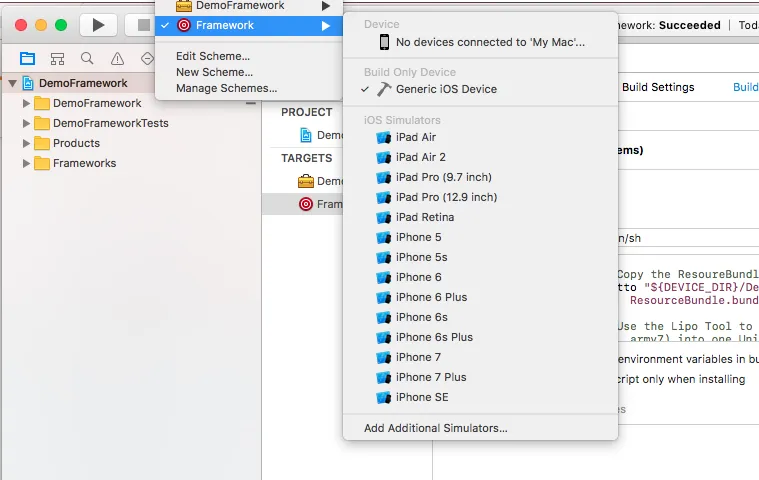Screen dimensions: 759x480
Task: Collapse the DemoFramework project root
Action: 13,83
